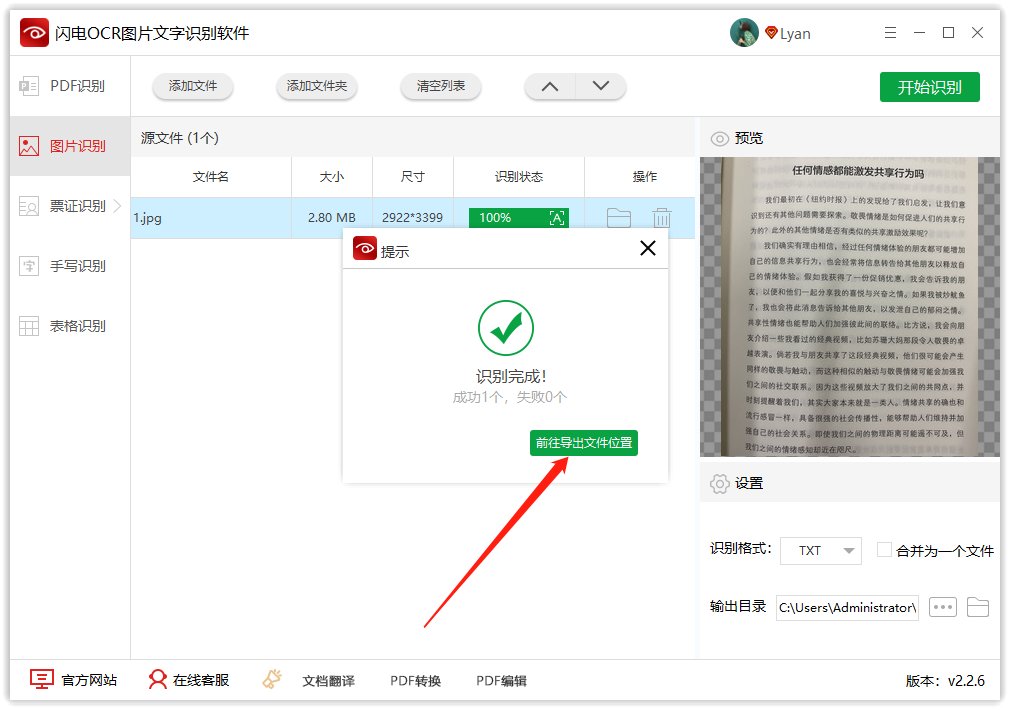Click the 输出目录 path input field
This screenshot has height=710, width=1010.
pyautogui.click(x=846, y=607)
